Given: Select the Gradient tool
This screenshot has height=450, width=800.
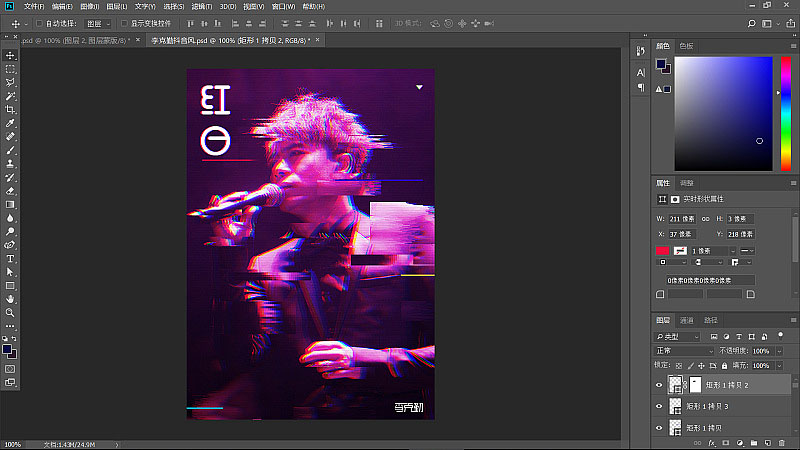Looking at the screenshot, I should point(10,205).
